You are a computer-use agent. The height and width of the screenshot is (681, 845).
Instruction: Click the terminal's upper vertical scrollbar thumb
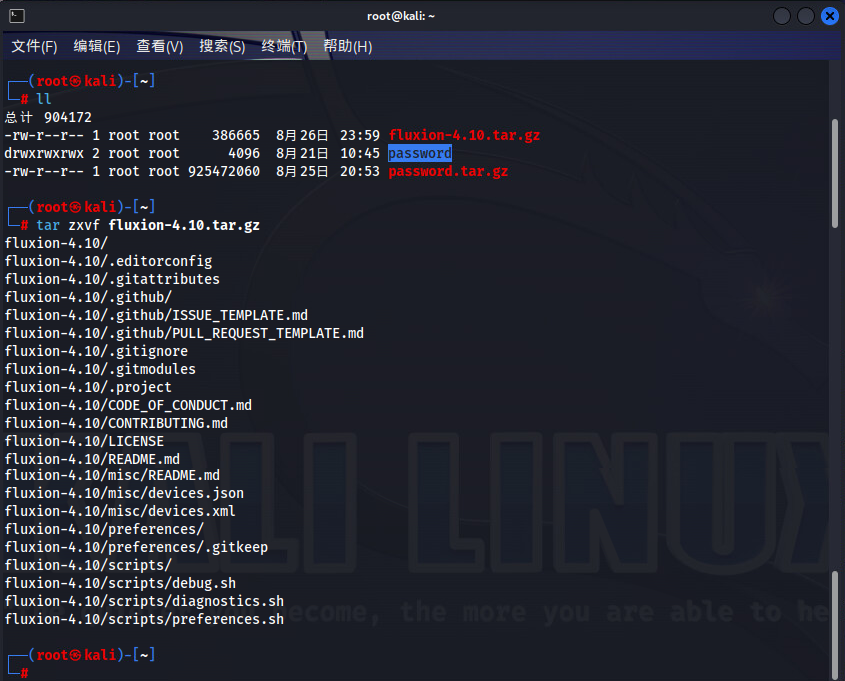835,173
